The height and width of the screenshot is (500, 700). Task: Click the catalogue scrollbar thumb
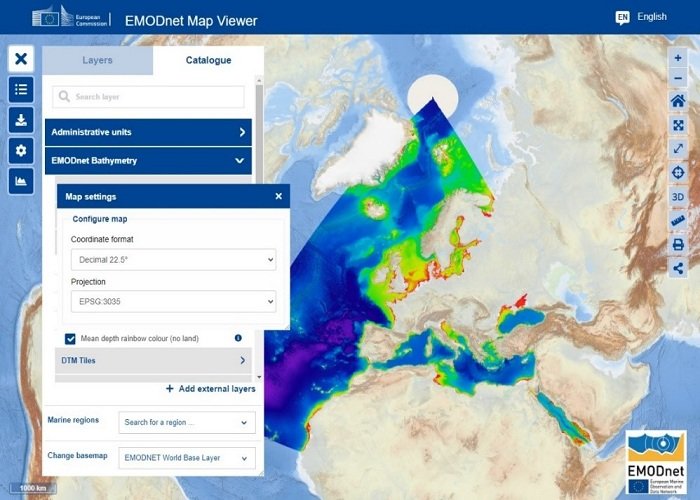point(259,132)
